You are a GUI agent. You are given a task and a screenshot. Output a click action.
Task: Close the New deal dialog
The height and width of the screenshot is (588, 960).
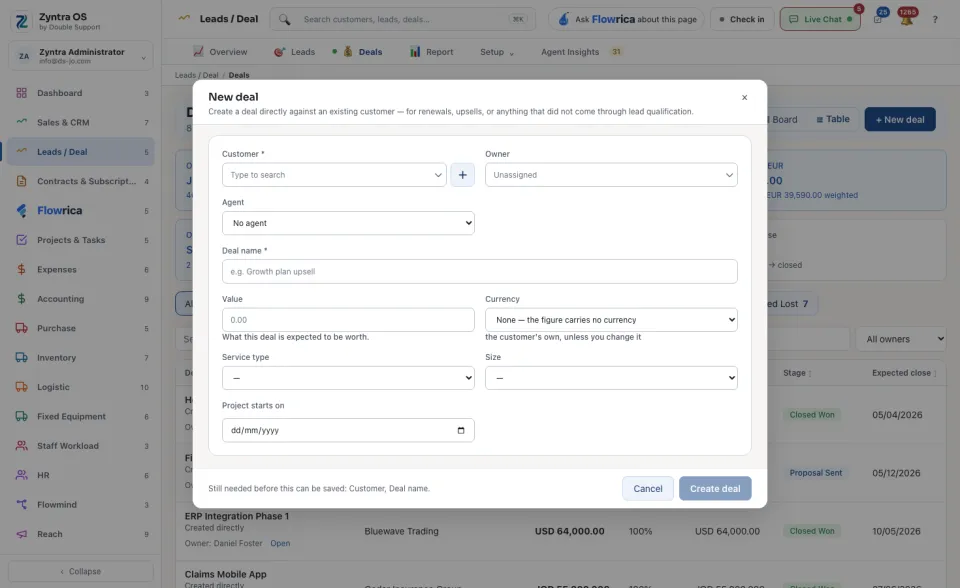click(744, 97)
